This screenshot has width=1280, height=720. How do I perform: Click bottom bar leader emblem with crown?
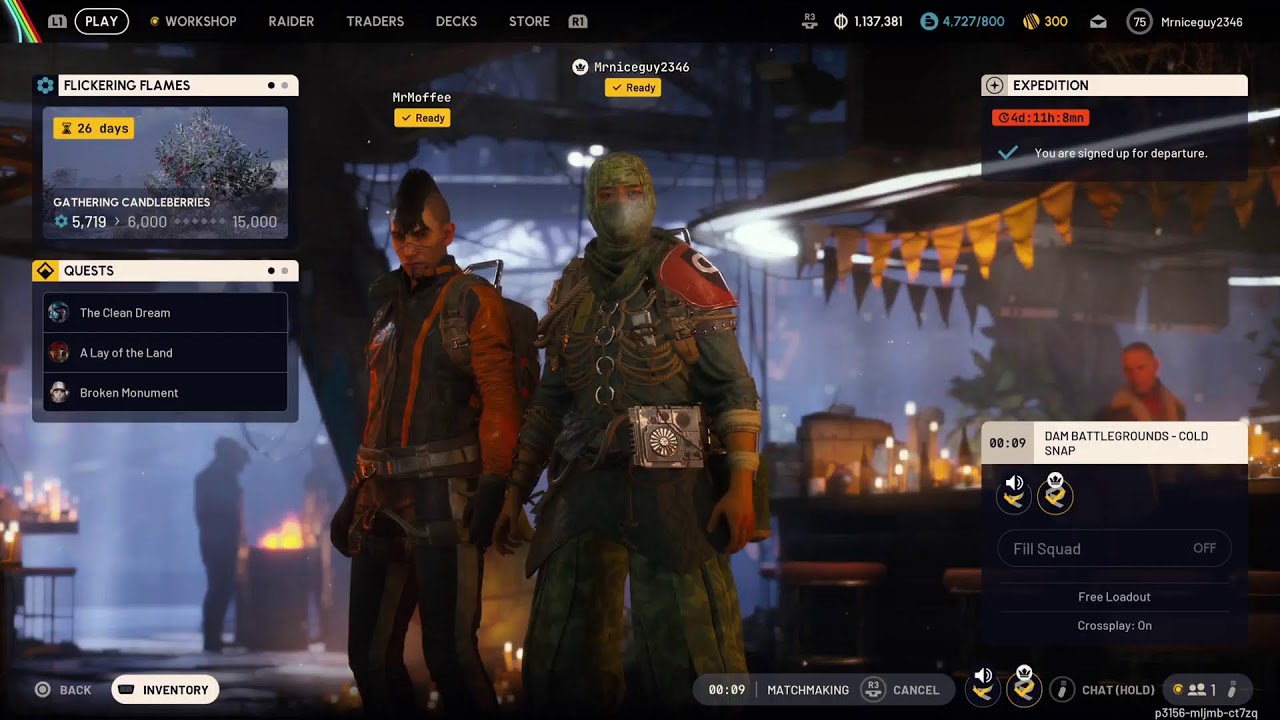click(x=1024, y=687)
